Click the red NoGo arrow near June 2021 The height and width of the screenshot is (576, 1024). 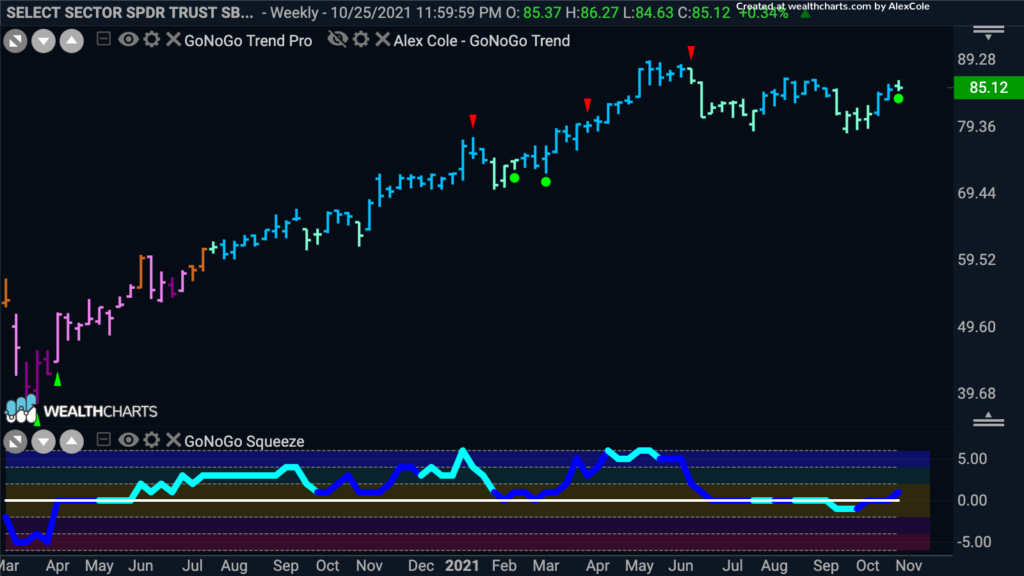coord(691,52)
